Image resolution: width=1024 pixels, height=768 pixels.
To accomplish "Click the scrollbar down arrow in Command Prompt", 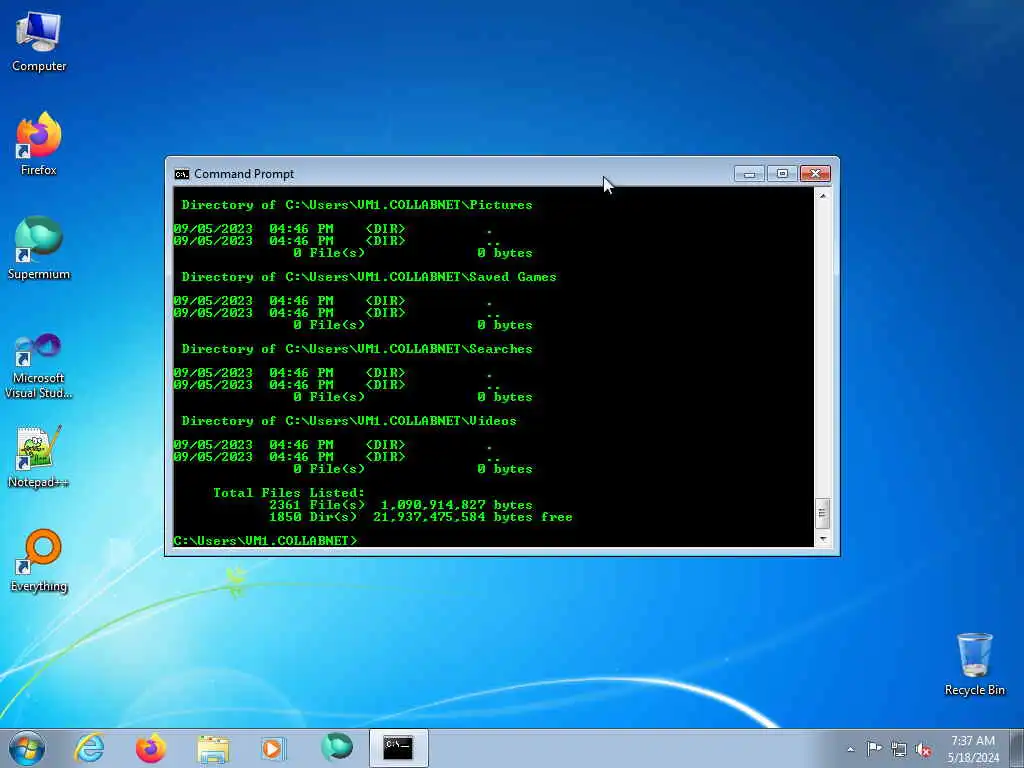I will [x=823, y=539].
